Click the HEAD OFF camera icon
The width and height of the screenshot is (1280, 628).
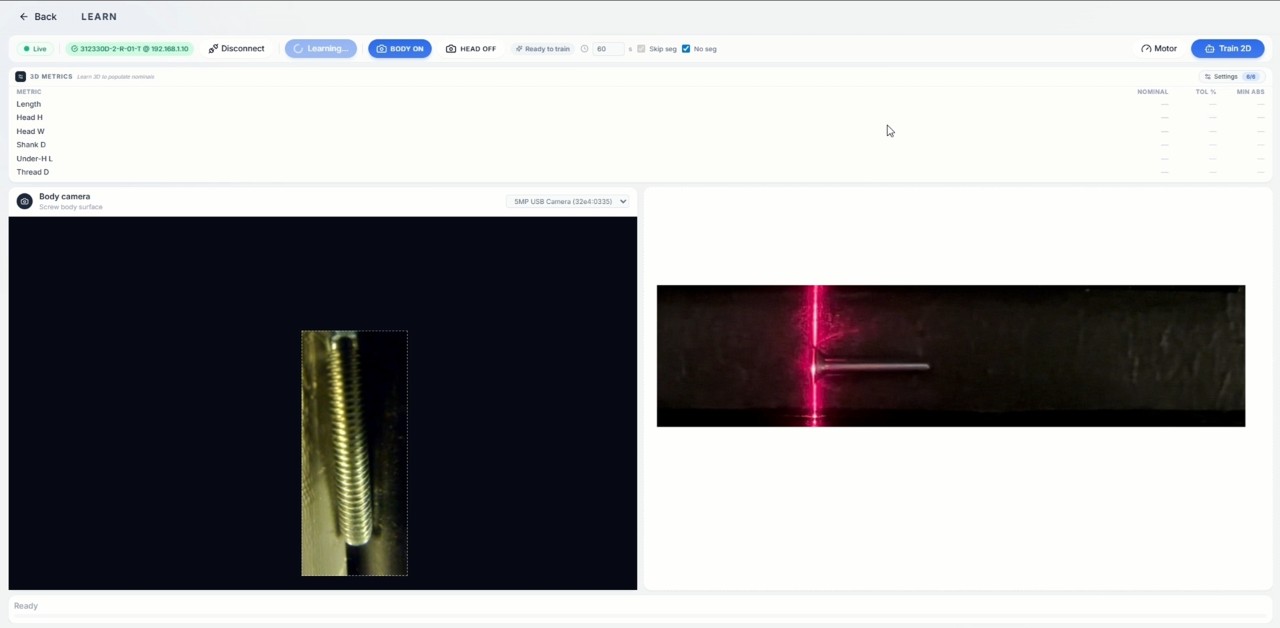pyautogui.click(x=452, y=48)
